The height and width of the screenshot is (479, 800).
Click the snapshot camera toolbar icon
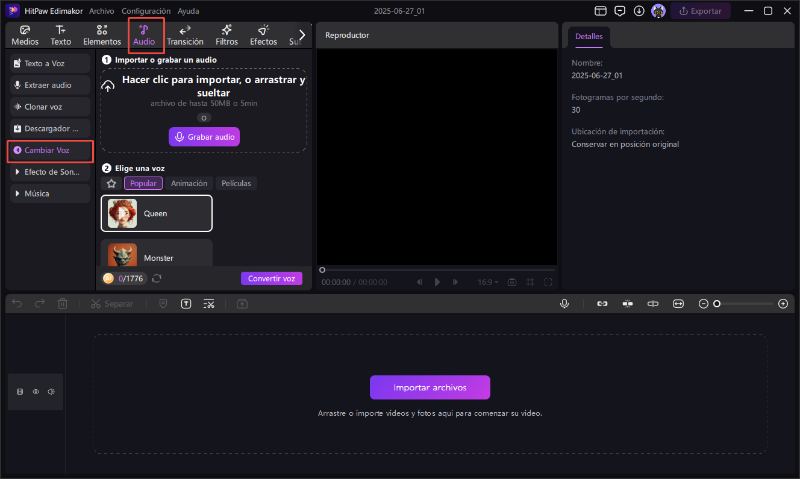[242, 304]
